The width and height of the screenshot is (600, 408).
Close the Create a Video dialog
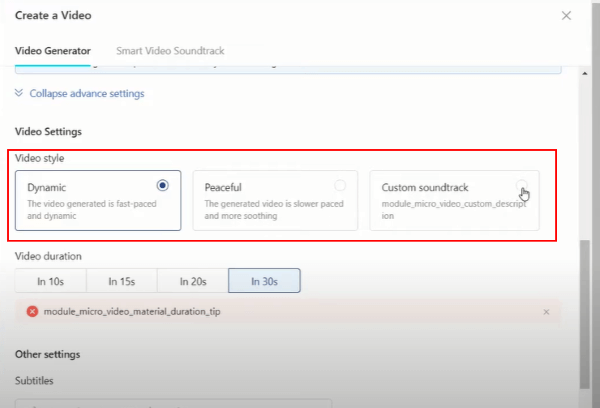tap(566, 16)
